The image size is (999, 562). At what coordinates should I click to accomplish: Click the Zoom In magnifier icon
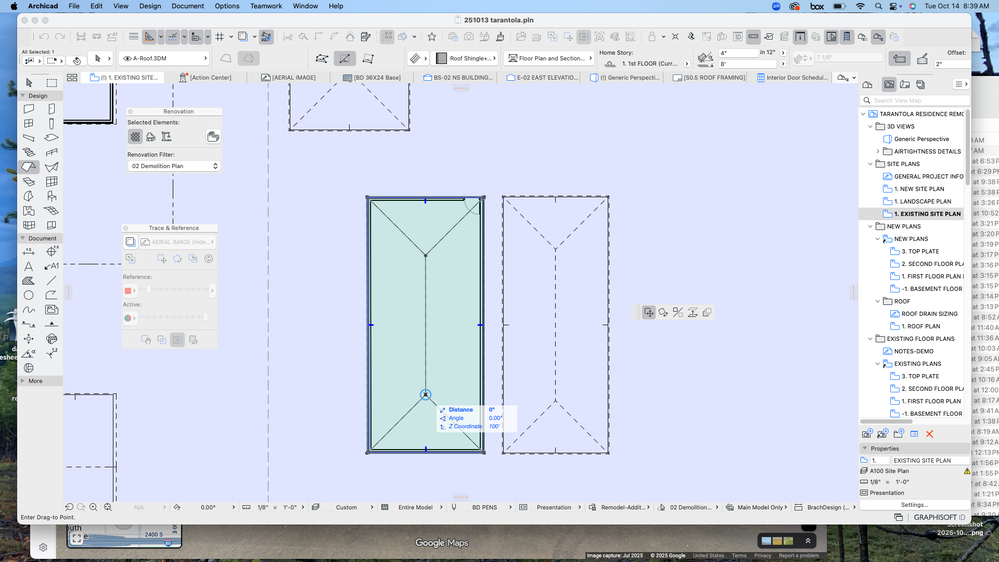[x=94, y=507]
